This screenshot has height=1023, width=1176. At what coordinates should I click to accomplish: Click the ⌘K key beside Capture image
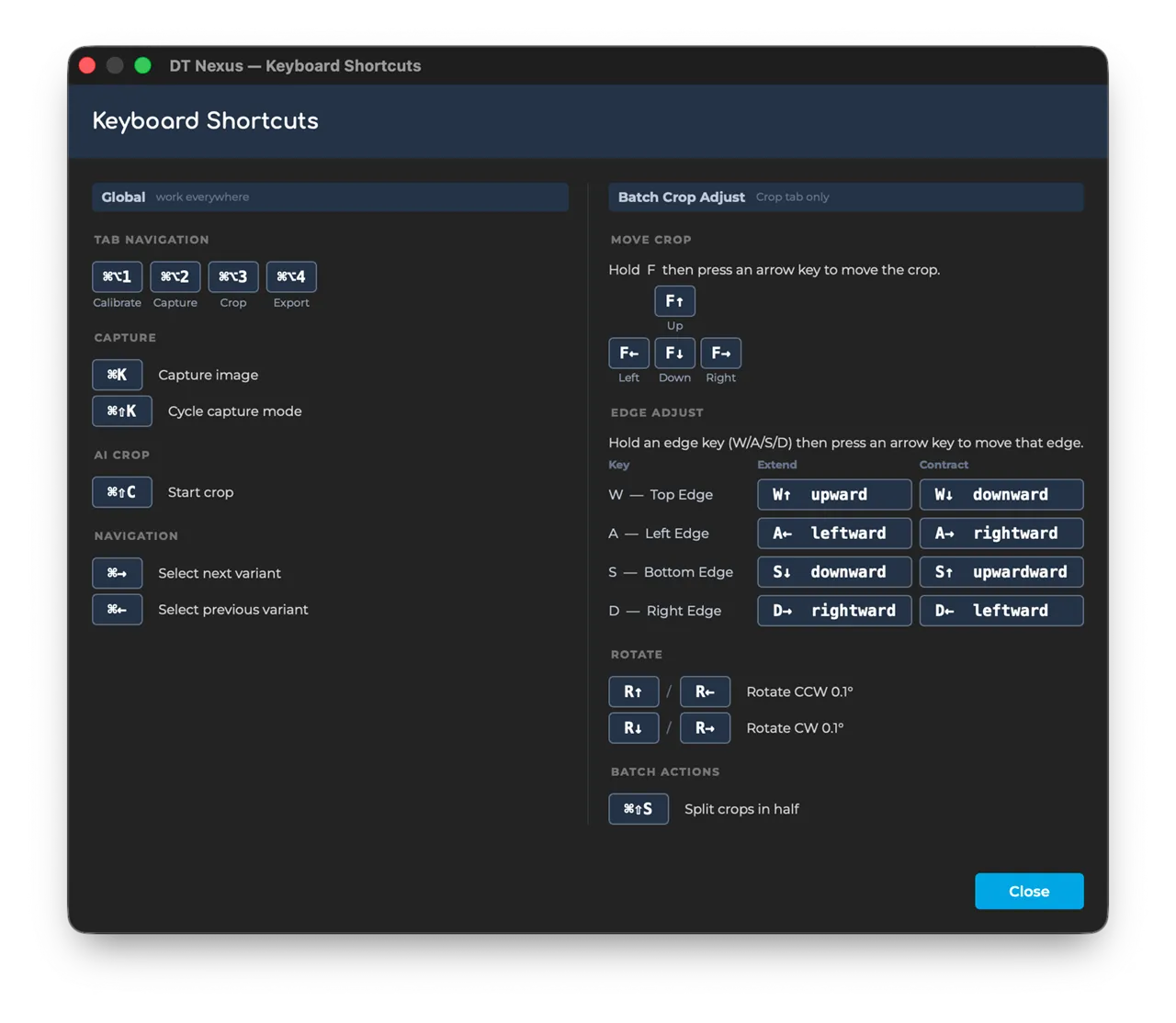tap(118, 375)
